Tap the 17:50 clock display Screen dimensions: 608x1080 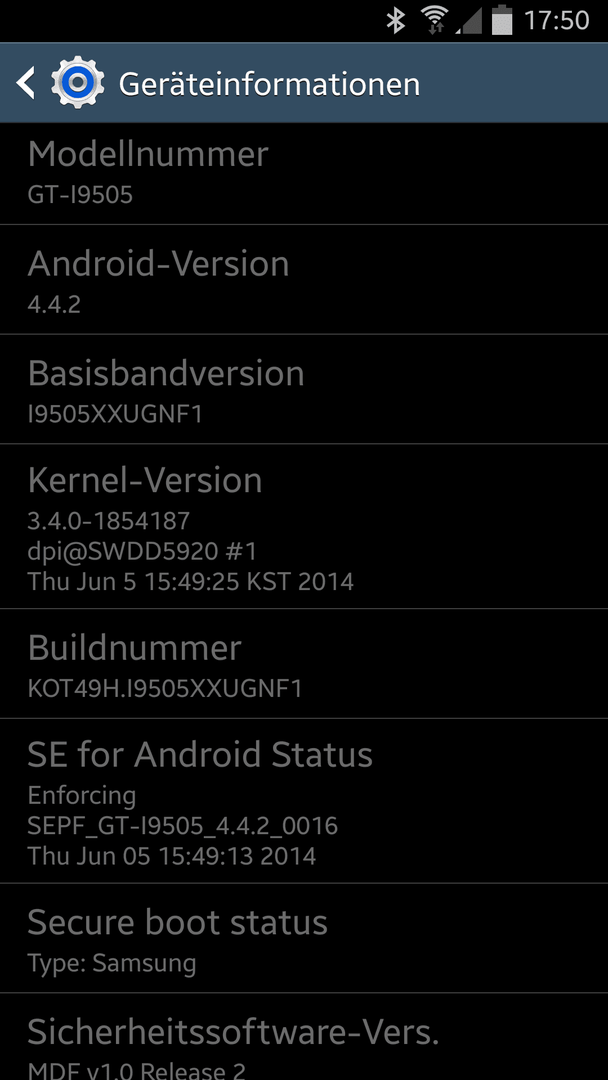click(556, 21)
